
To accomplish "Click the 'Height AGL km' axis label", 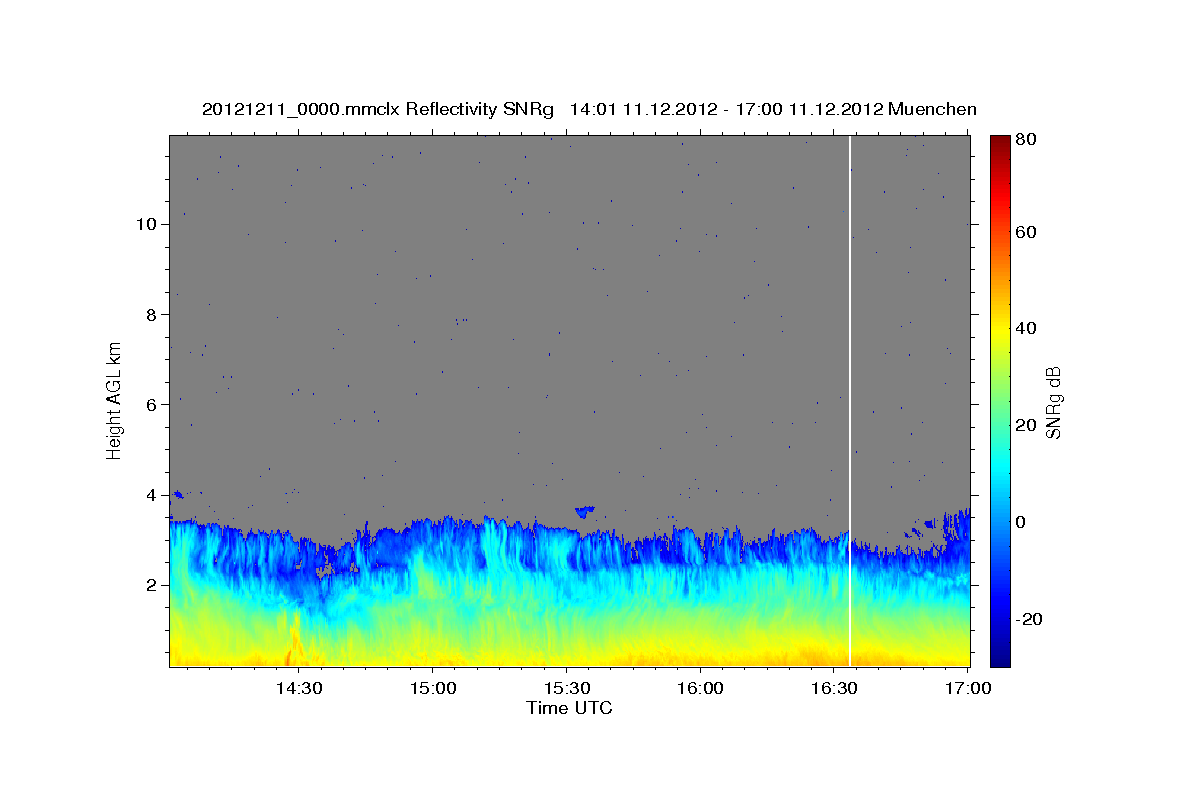I will pos(114,400).
